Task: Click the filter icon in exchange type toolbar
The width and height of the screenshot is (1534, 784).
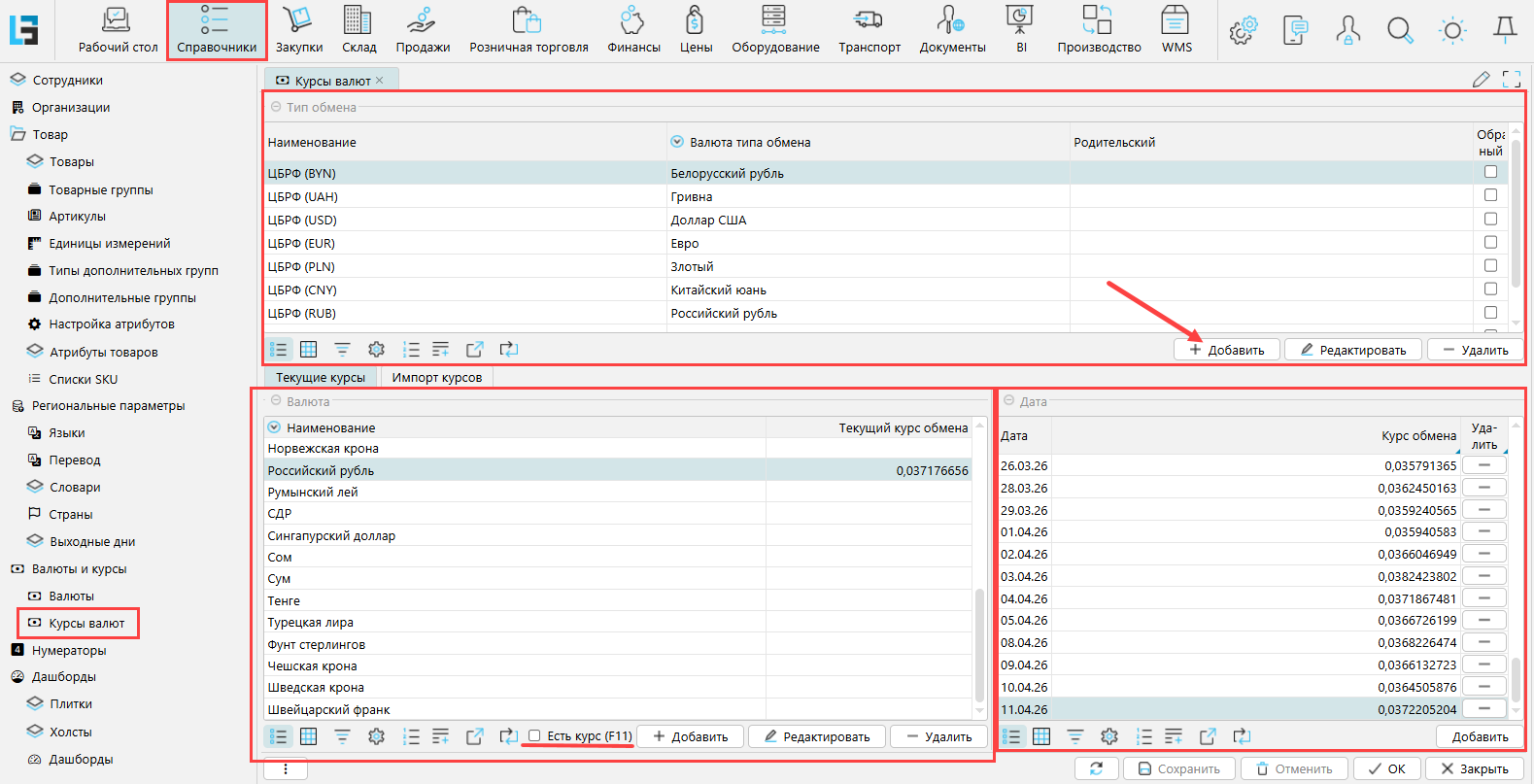Action: [x=342, y=350]
